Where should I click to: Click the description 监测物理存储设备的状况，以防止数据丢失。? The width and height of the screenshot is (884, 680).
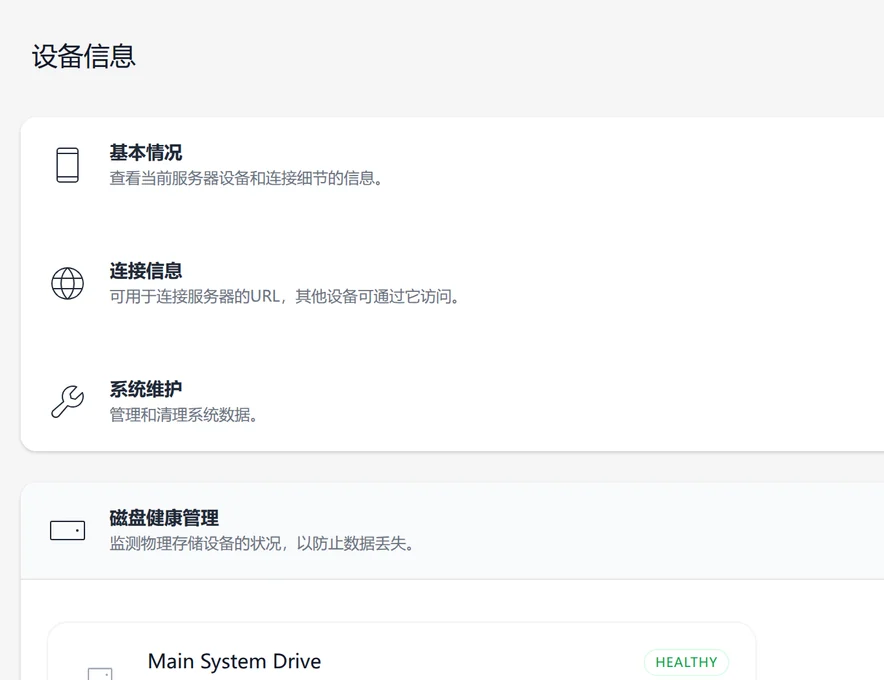click(262, 544)
